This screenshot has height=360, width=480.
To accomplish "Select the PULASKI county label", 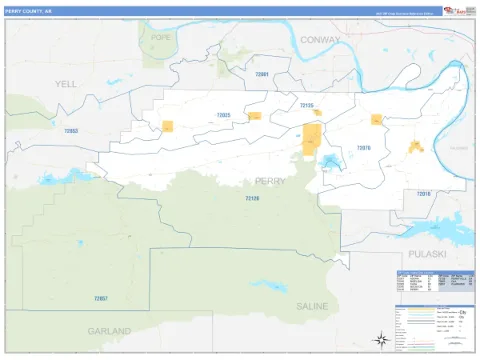I will click(427, 254).
